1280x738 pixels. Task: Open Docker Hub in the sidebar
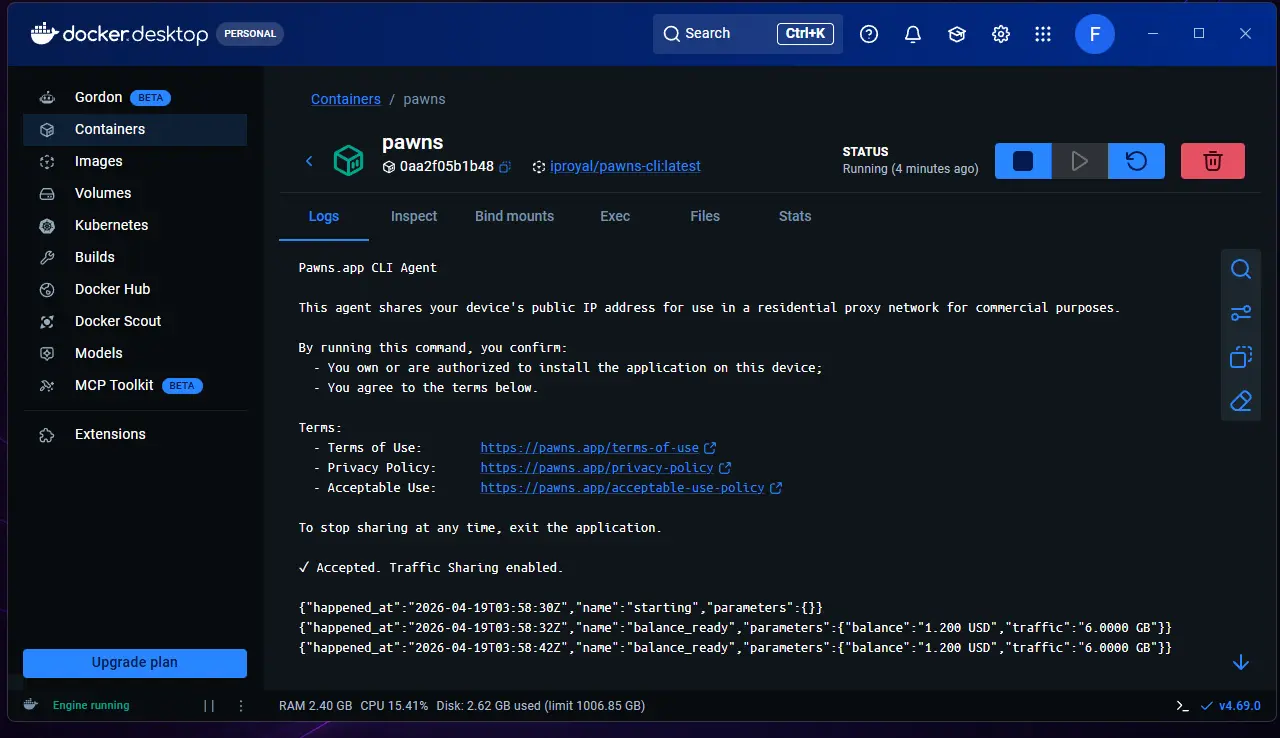click(135, 289)
